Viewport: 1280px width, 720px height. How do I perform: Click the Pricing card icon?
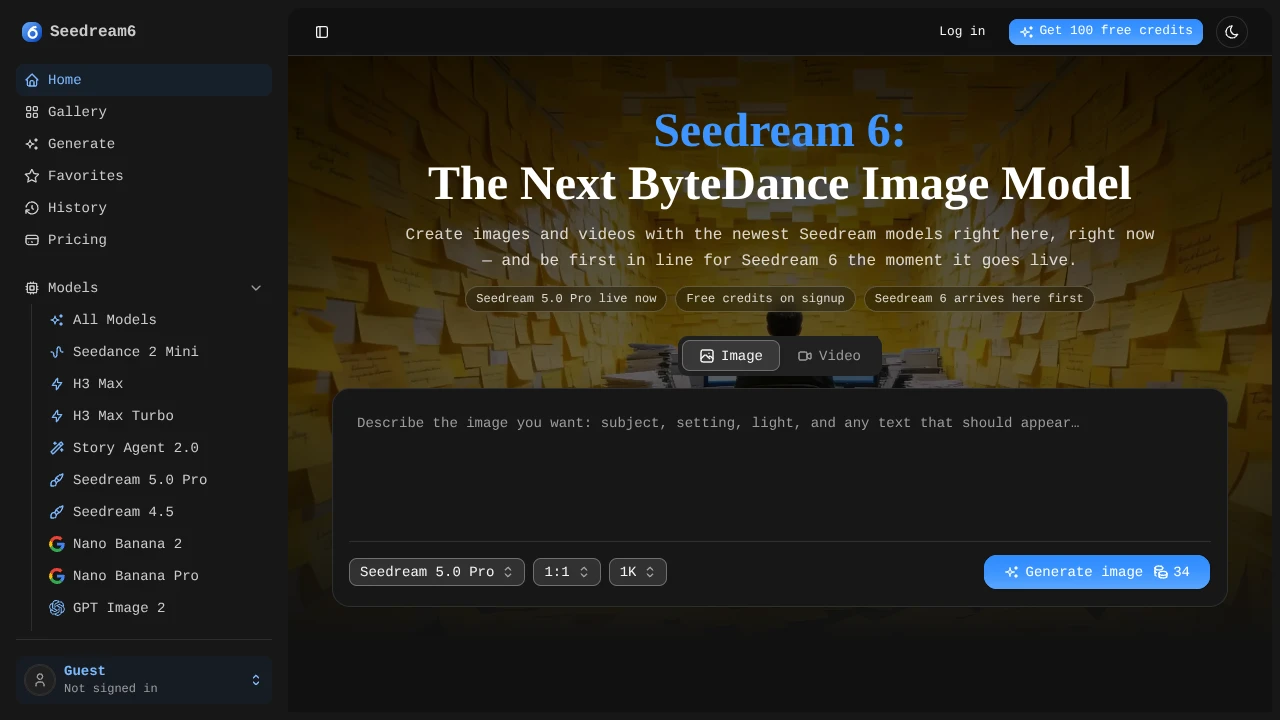[32, 240]
